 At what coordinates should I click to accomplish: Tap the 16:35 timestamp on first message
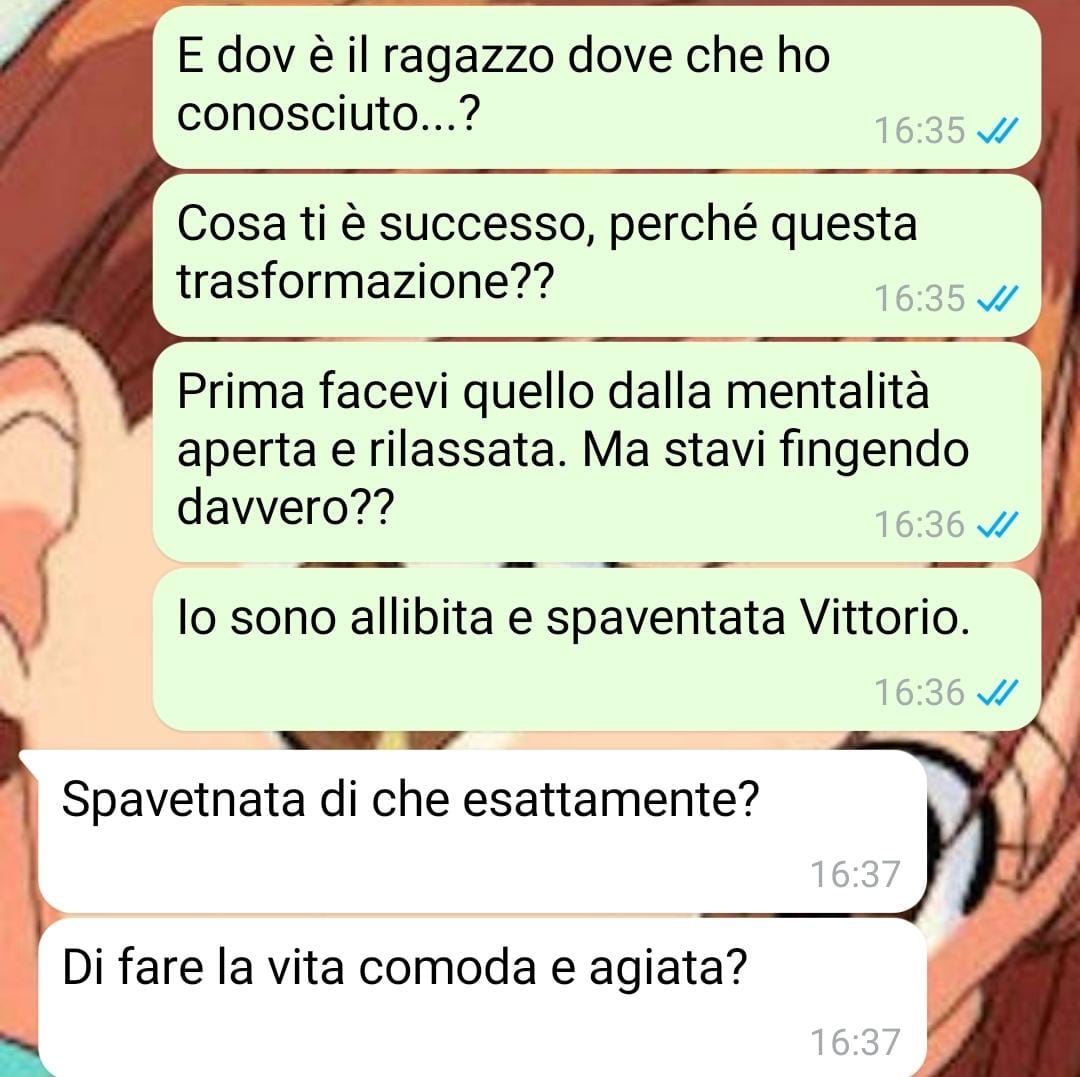click(920, 130)
